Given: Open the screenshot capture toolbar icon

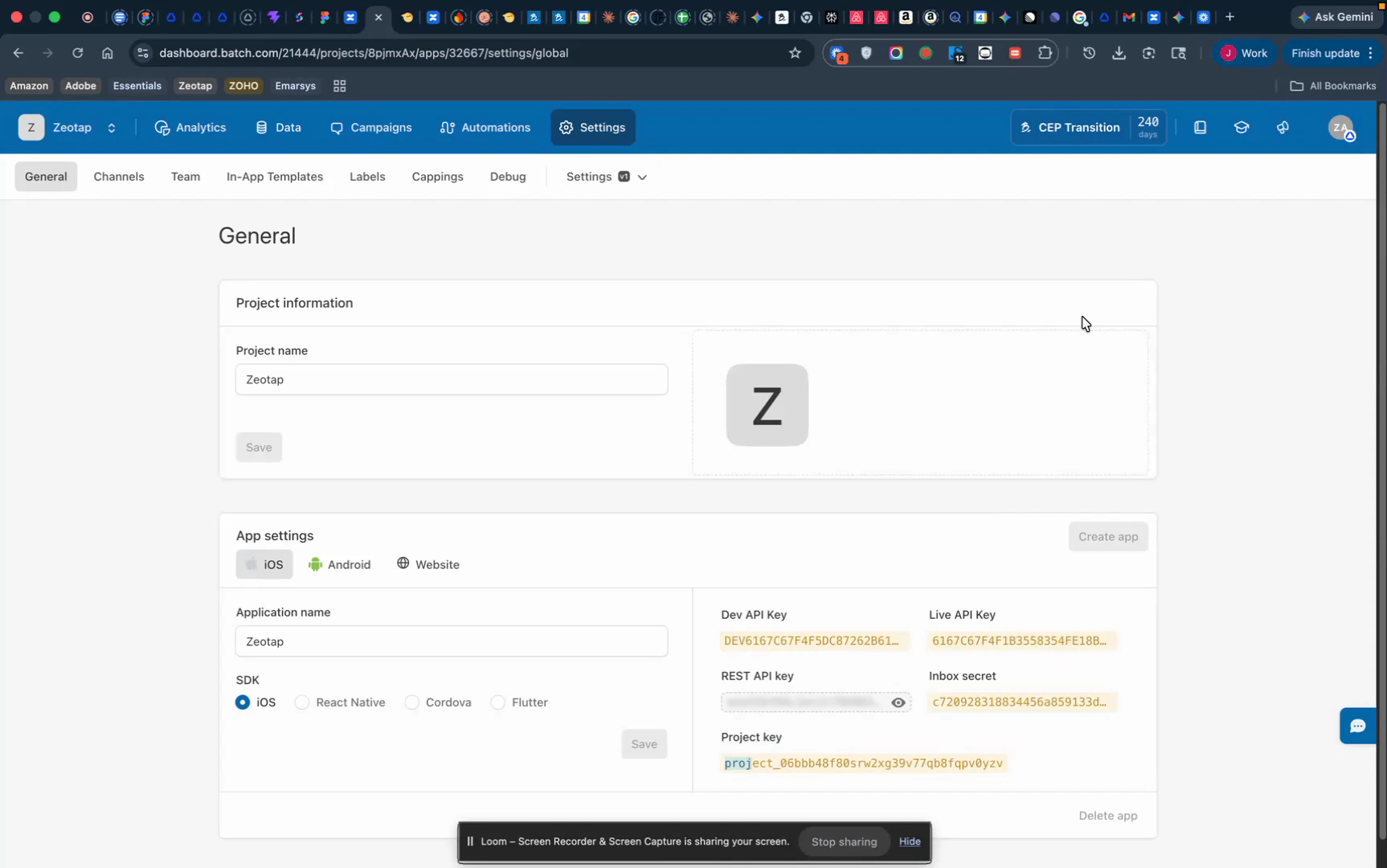Looking at the screenshot, I should point(1148,53).
